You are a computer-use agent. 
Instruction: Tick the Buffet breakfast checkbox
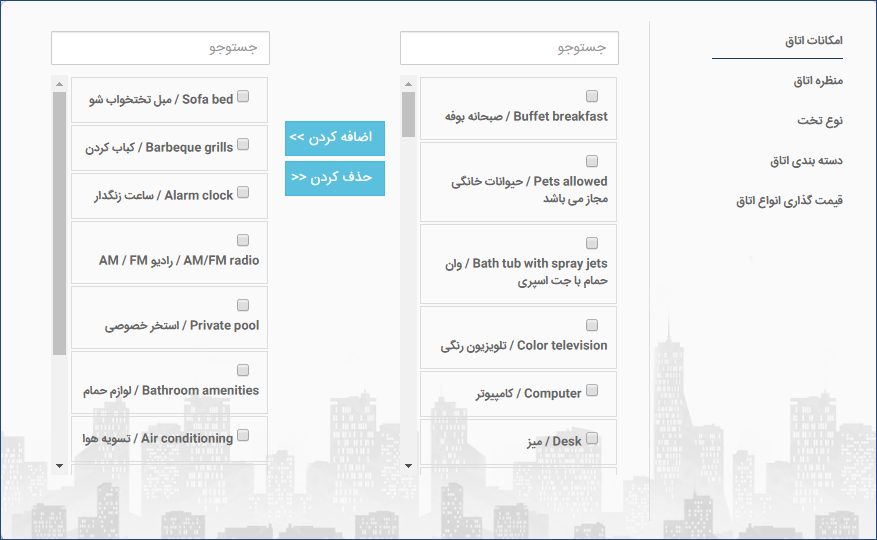point(592,96)
